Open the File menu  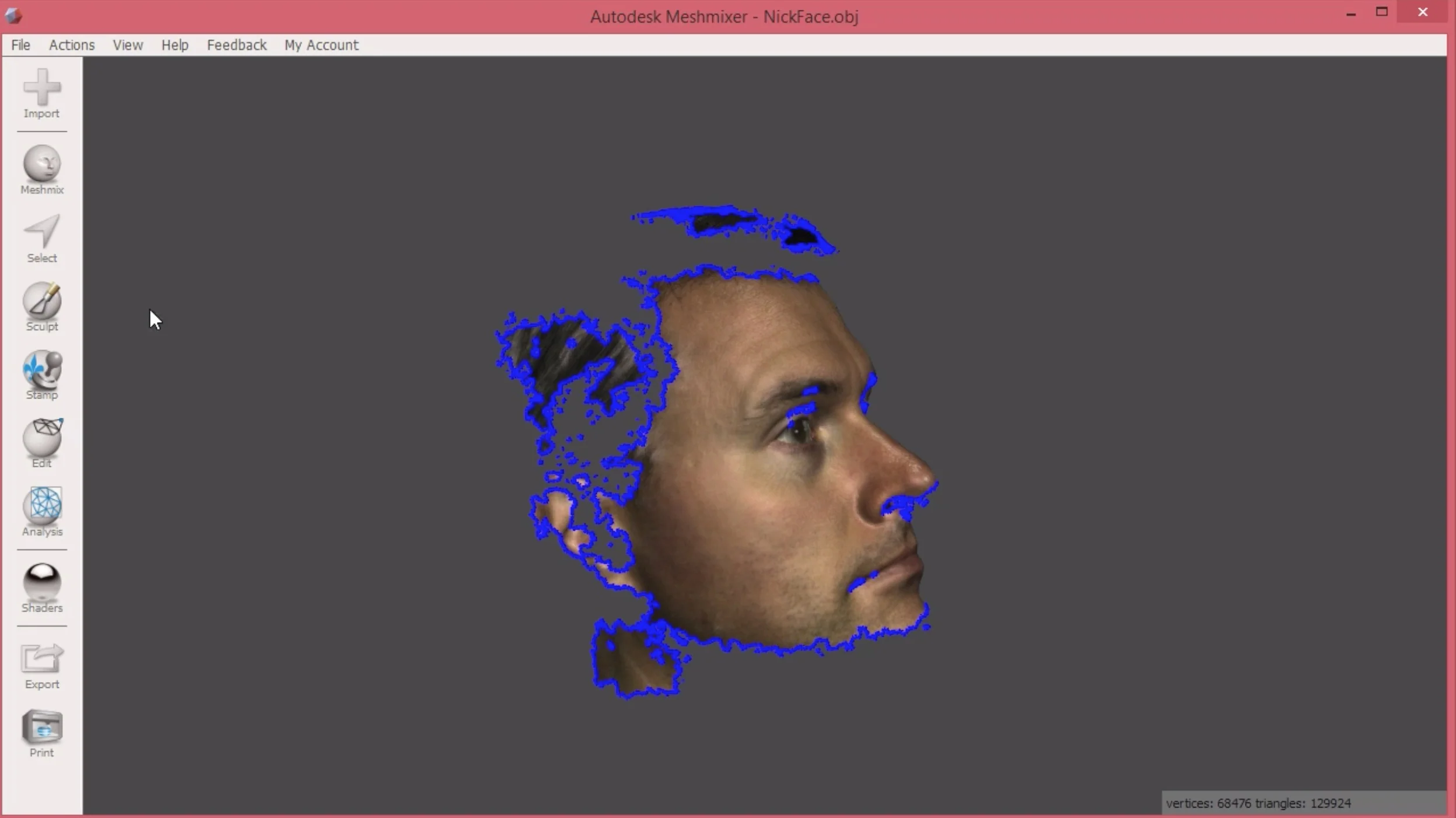(x=20, y=45)
